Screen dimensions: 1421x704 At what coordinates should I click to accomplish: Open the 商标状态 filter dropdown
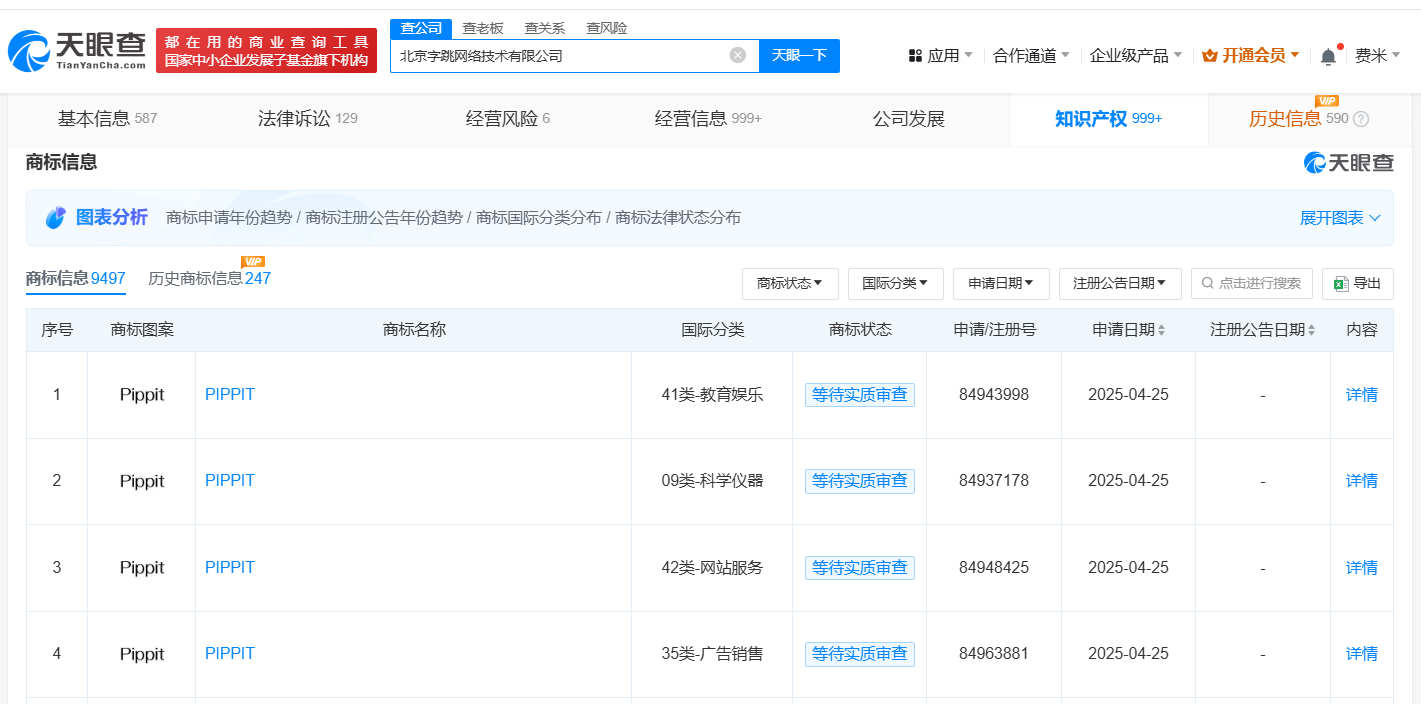coord(789,283)
